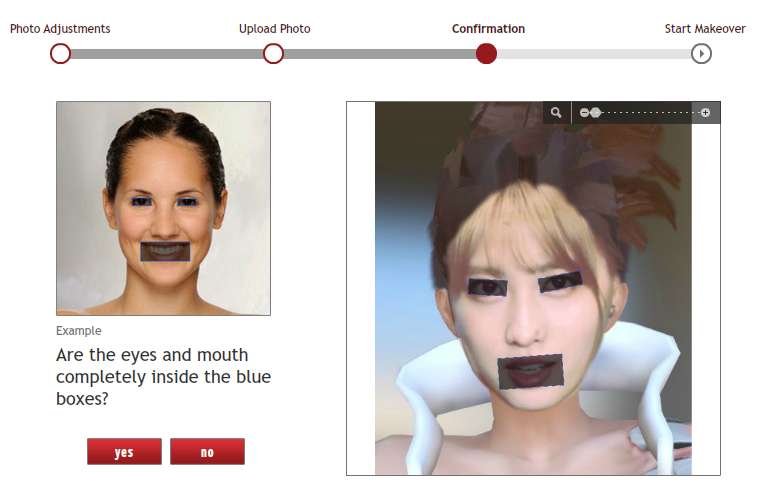The height and width of the screenshot is (499, 757).
Task: Answer no to the blue boxes question
Action: click(207, 452)
